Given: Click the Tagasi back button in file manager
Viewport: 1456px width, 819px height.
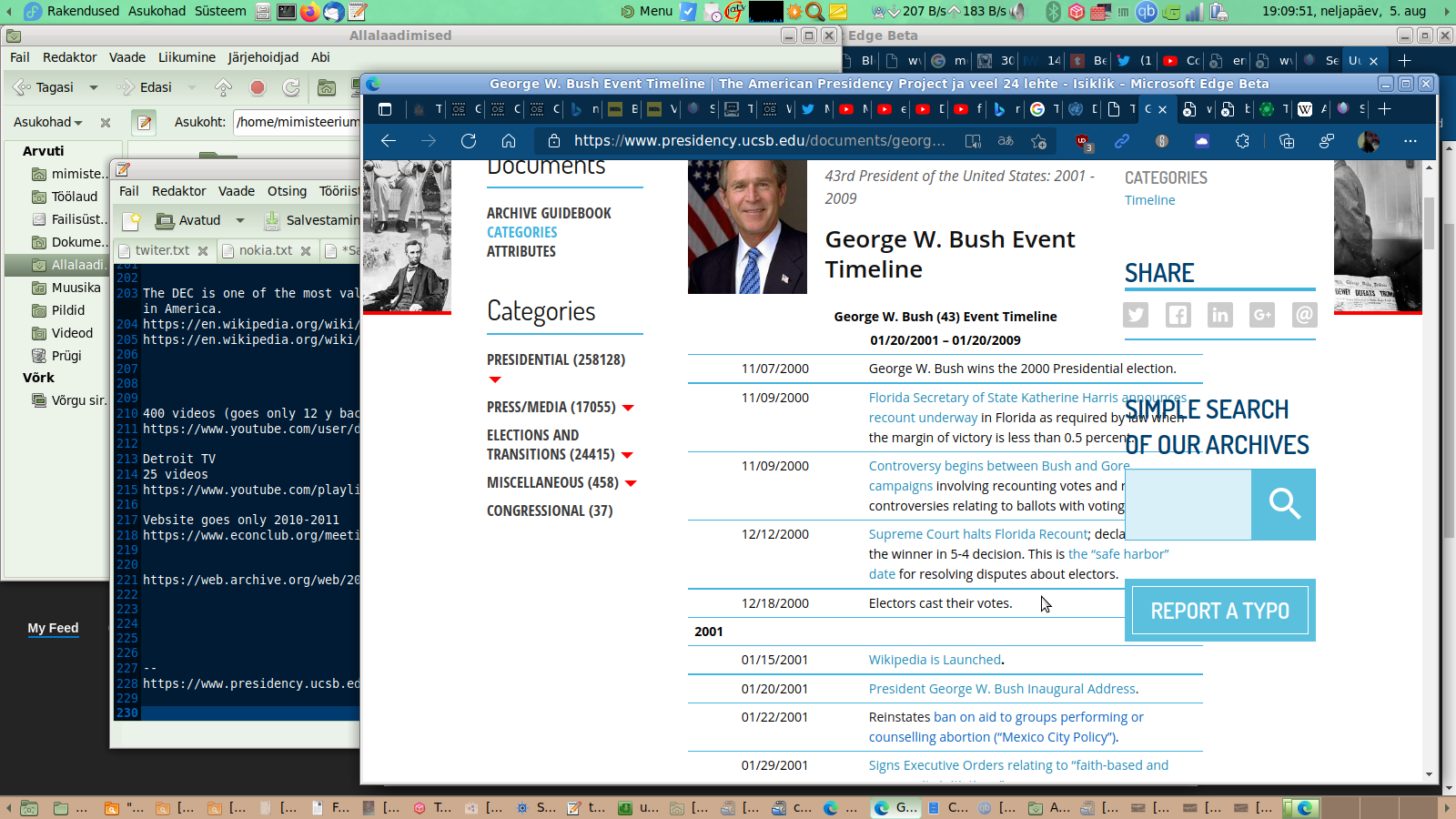Looking at the screenshot, I should [45, 87].
